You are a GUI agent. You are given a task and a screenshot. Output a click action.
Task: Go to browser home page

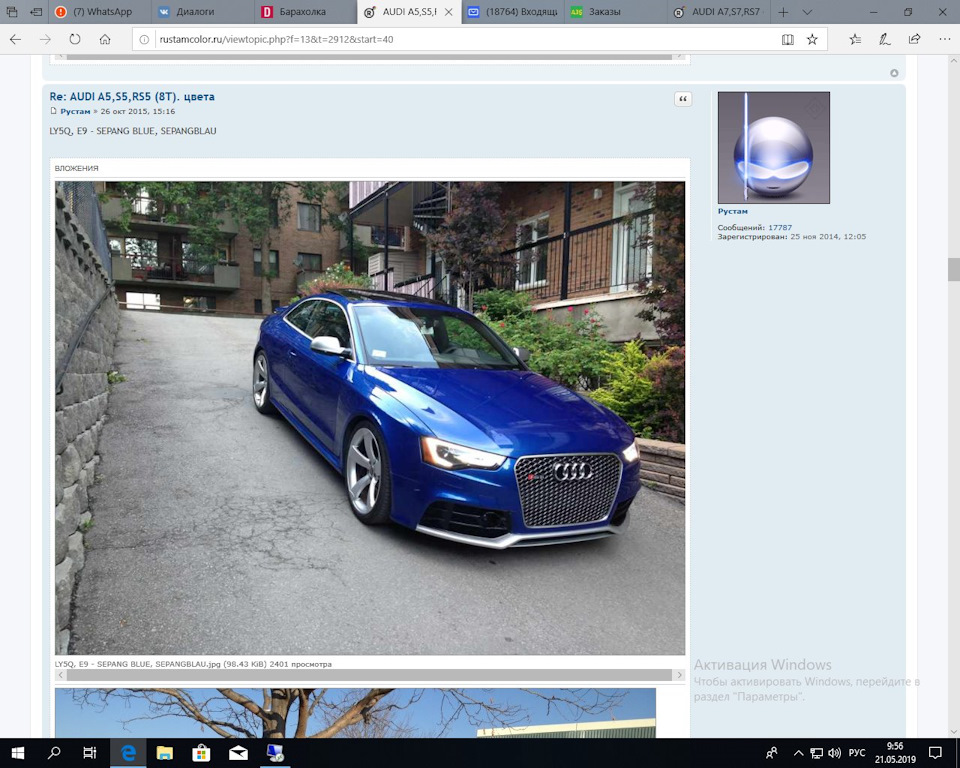(x=105, y=39)
